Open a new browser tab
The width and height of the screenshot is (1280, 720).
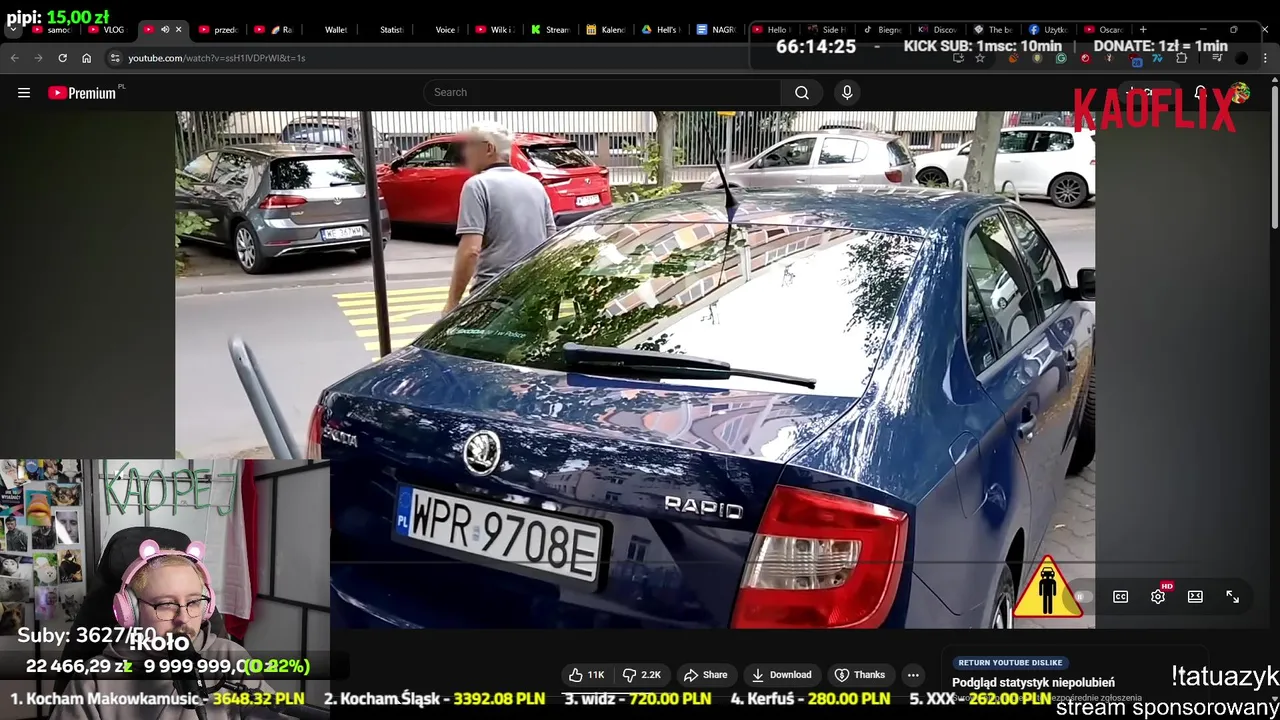[1143, 30]
